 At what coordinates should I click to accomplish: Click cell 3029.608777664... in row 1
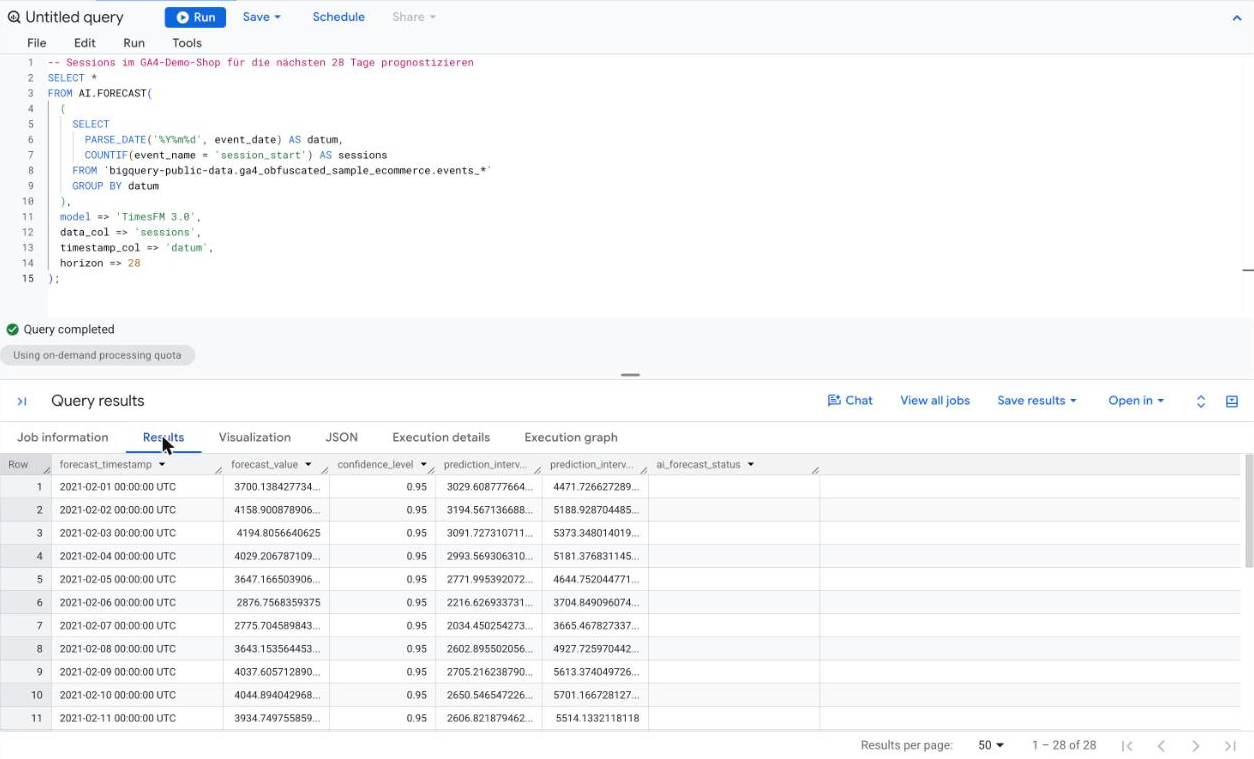tap(489, 487)
